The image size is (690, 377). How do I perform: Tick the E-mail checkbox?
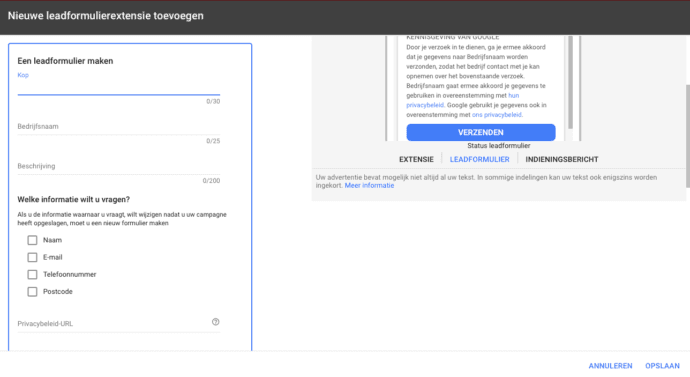tap(32, 257)
